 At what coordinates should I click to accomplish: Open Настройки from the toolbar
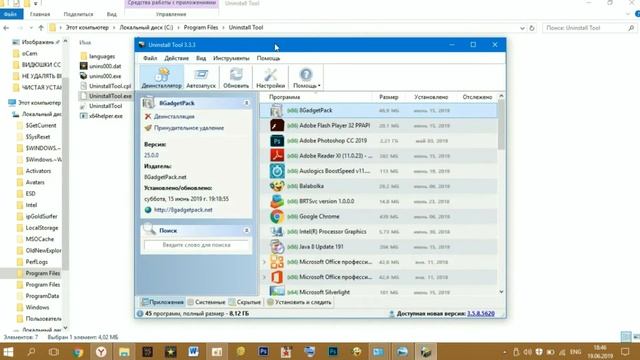[x=270, y=78]
